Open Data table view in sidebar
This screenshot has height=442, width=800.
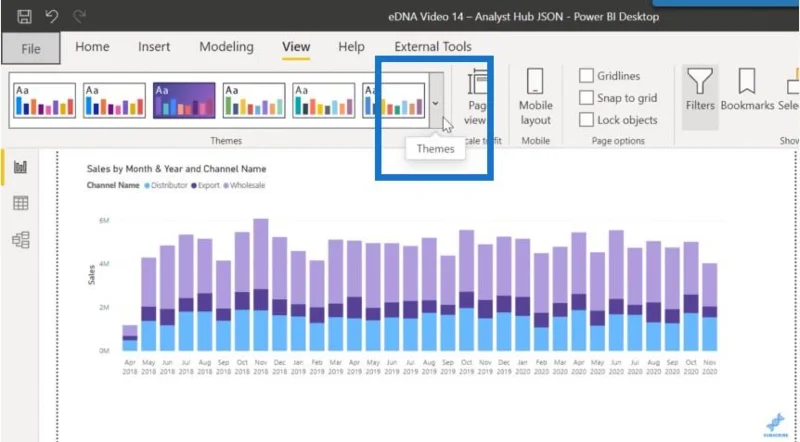20,203
